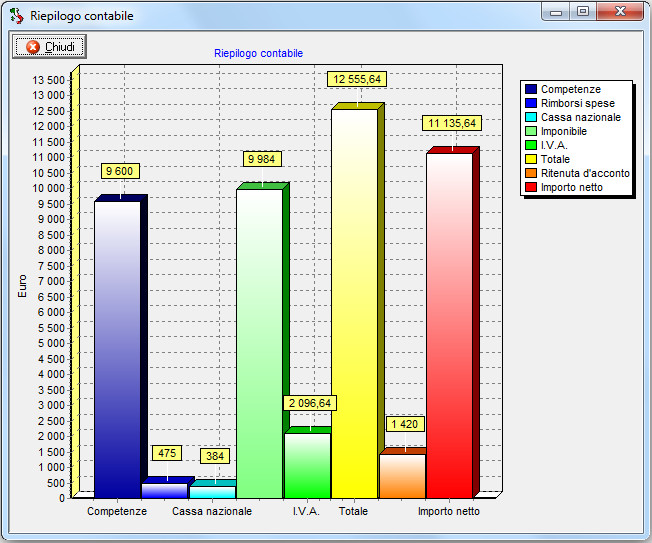Click the Importo netto legend swatch
The height and width of the screenshot is (543, 652).
[531, 187]
